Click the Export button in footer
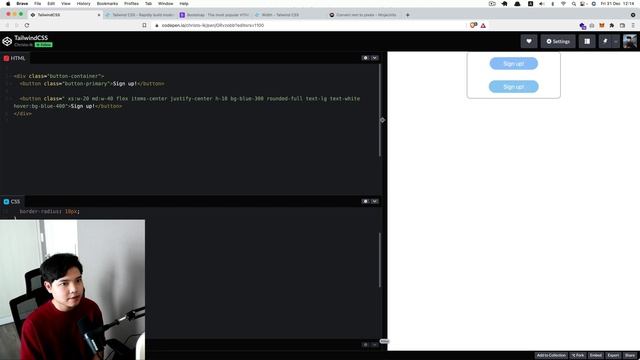This screenshot has height=360, width=640. [x=613, y=356]
